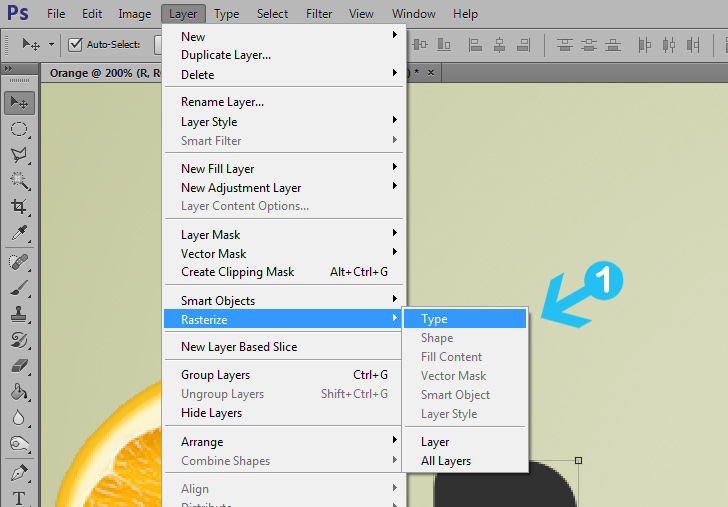Click Align Left Edges icon in options bar
Viewport: 728px width, 507px height.
pos(475,45)
